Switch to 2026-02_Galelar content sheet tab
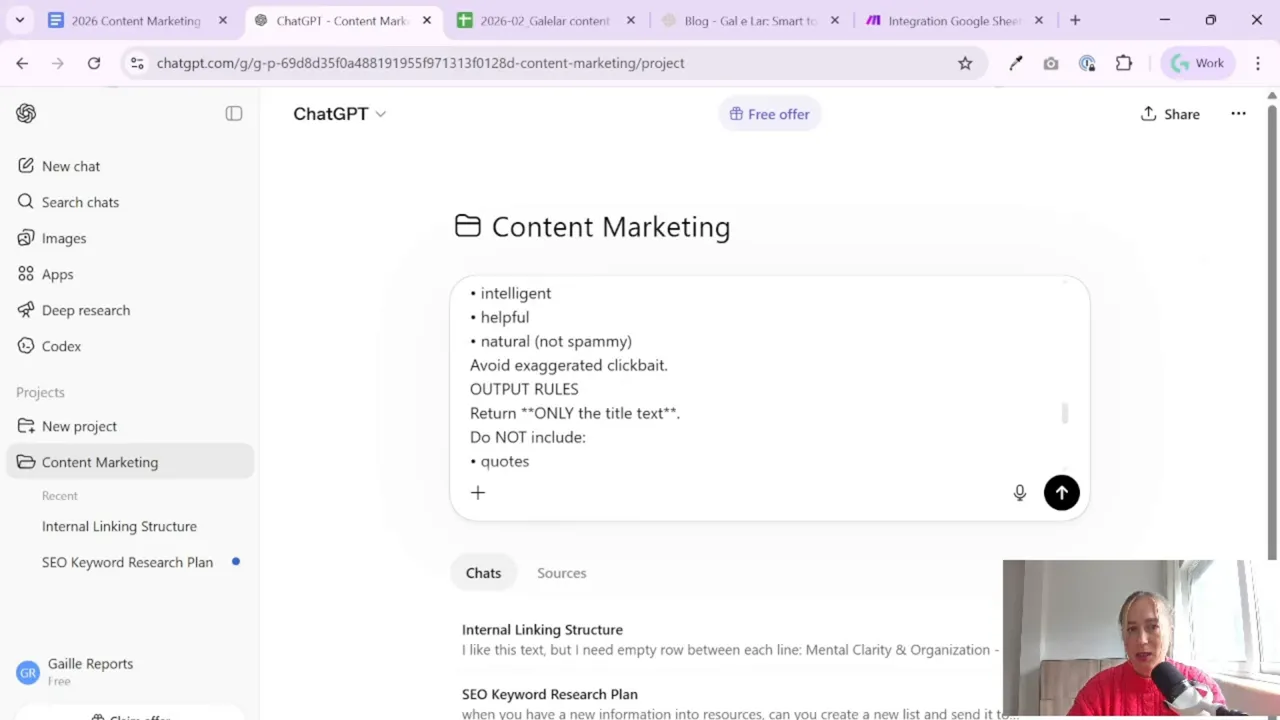1280x720 pixels. click(545, 20)
